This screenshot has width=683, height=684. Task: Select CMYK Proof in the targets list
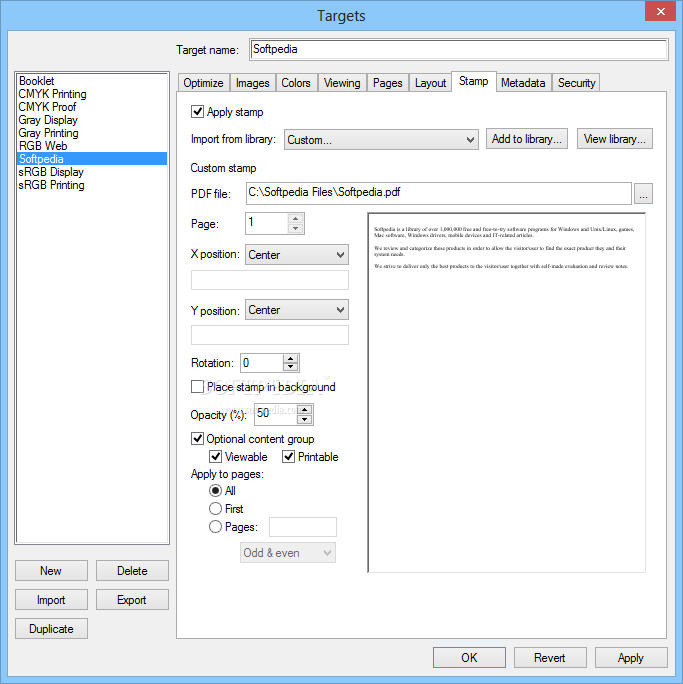coord(92,107)
